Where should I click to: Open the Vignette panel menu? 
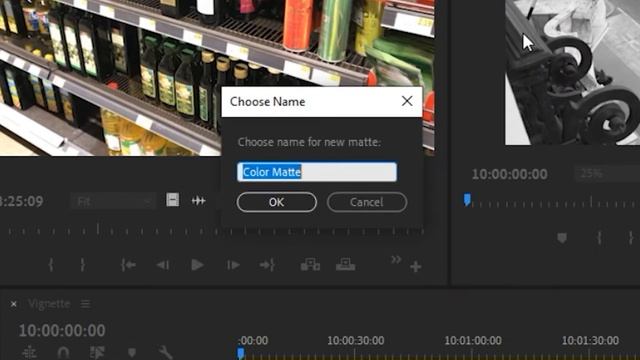point(85,304)
